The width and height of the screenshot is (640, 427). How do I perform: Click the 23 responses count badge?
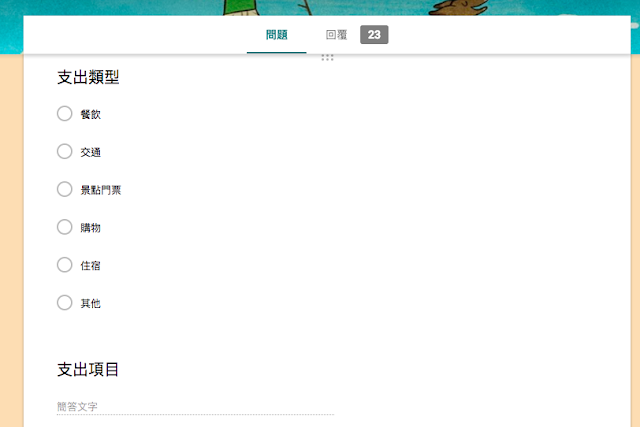[374, 35]
